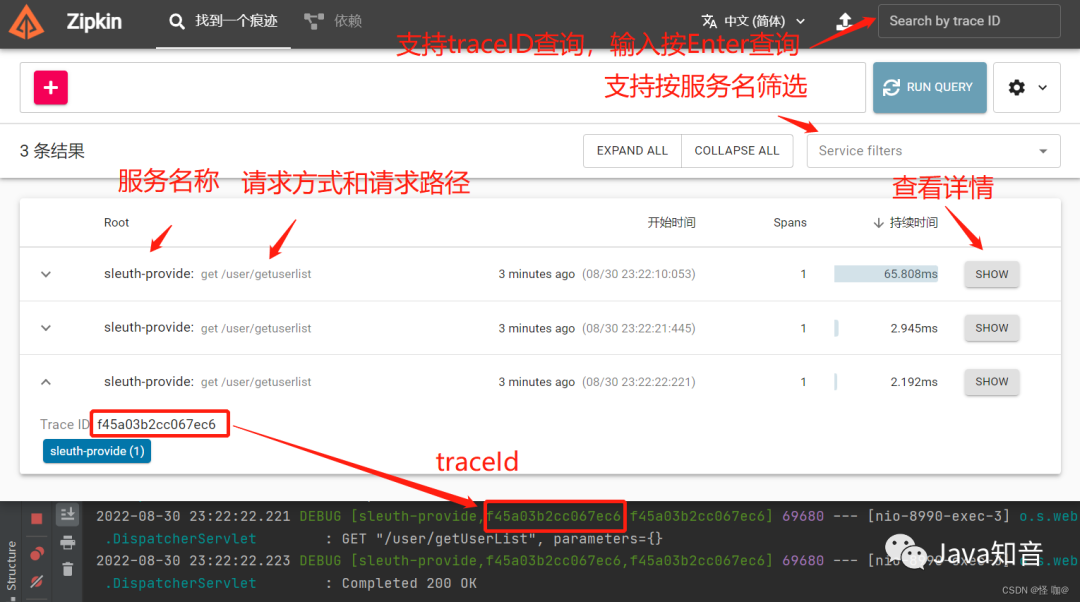
Task: Toggle soft-wrap using the slashed circle icon
Action: point(35,578)
